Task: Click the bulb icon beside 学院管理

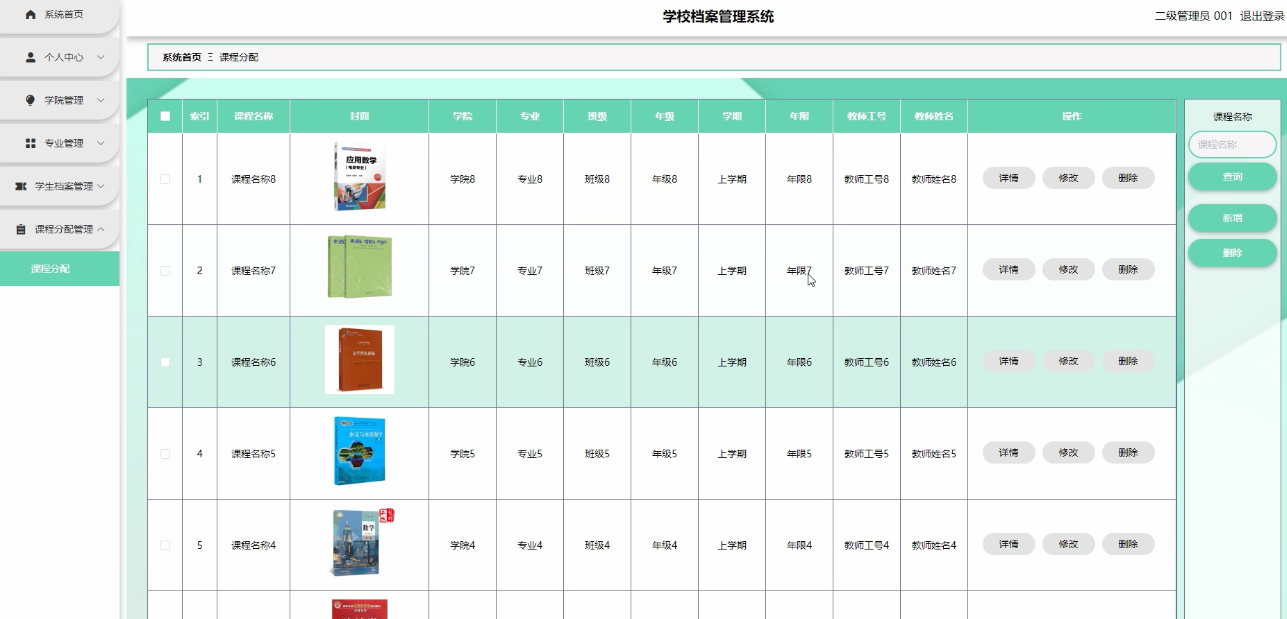Action: click(30, 101)
